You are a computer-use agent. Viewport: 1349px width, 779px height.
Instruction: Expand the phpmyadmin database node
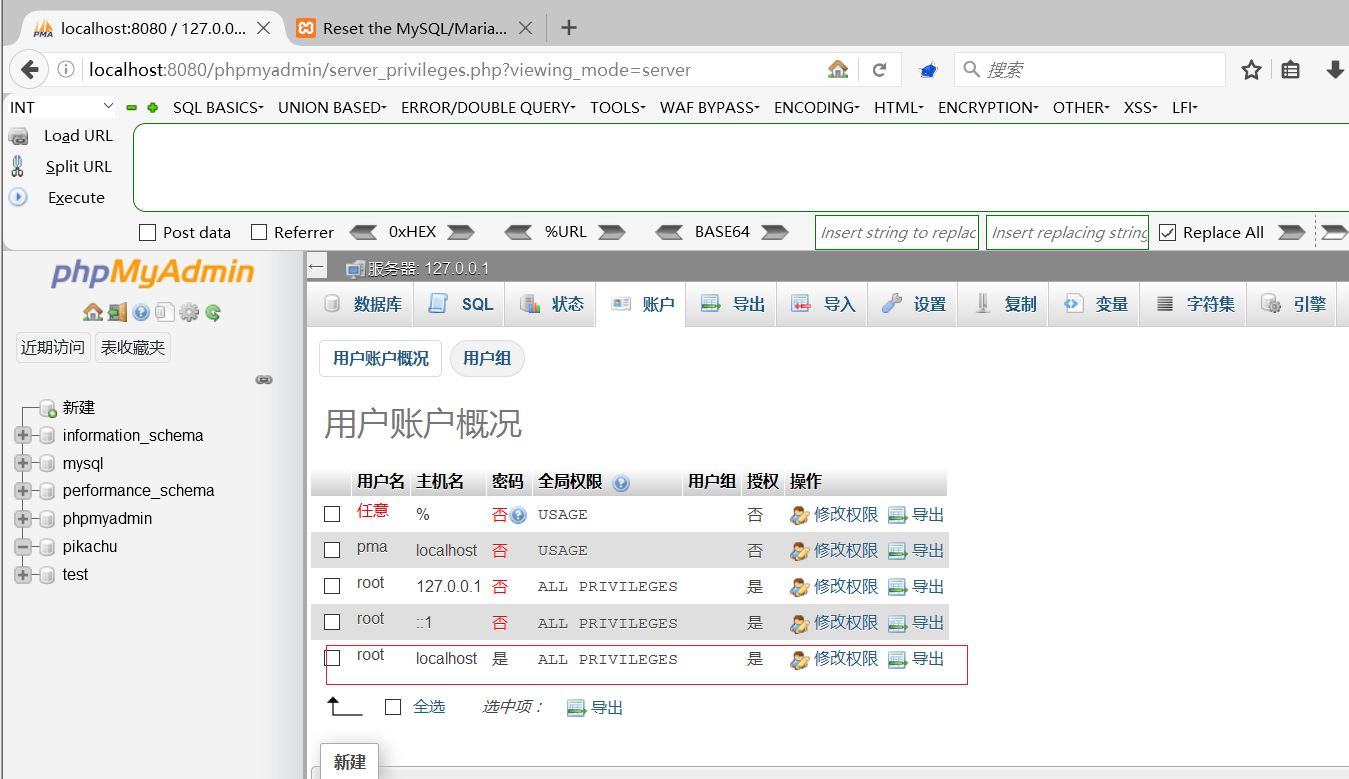click(x=23, y=519)
